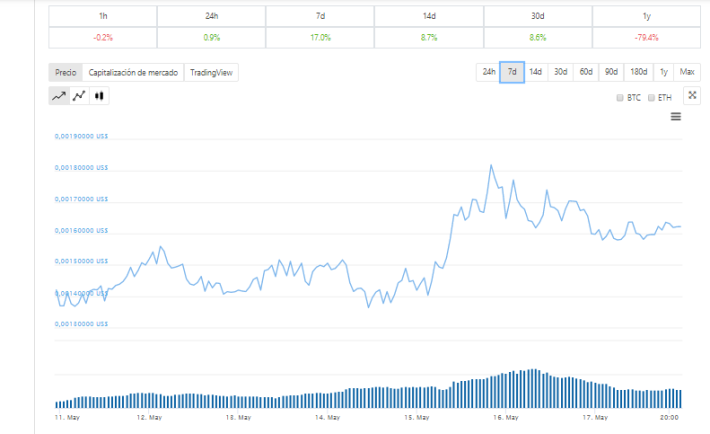710x434 pixels.
Task: Click the 12. May date label
Action: click(149, 417)
